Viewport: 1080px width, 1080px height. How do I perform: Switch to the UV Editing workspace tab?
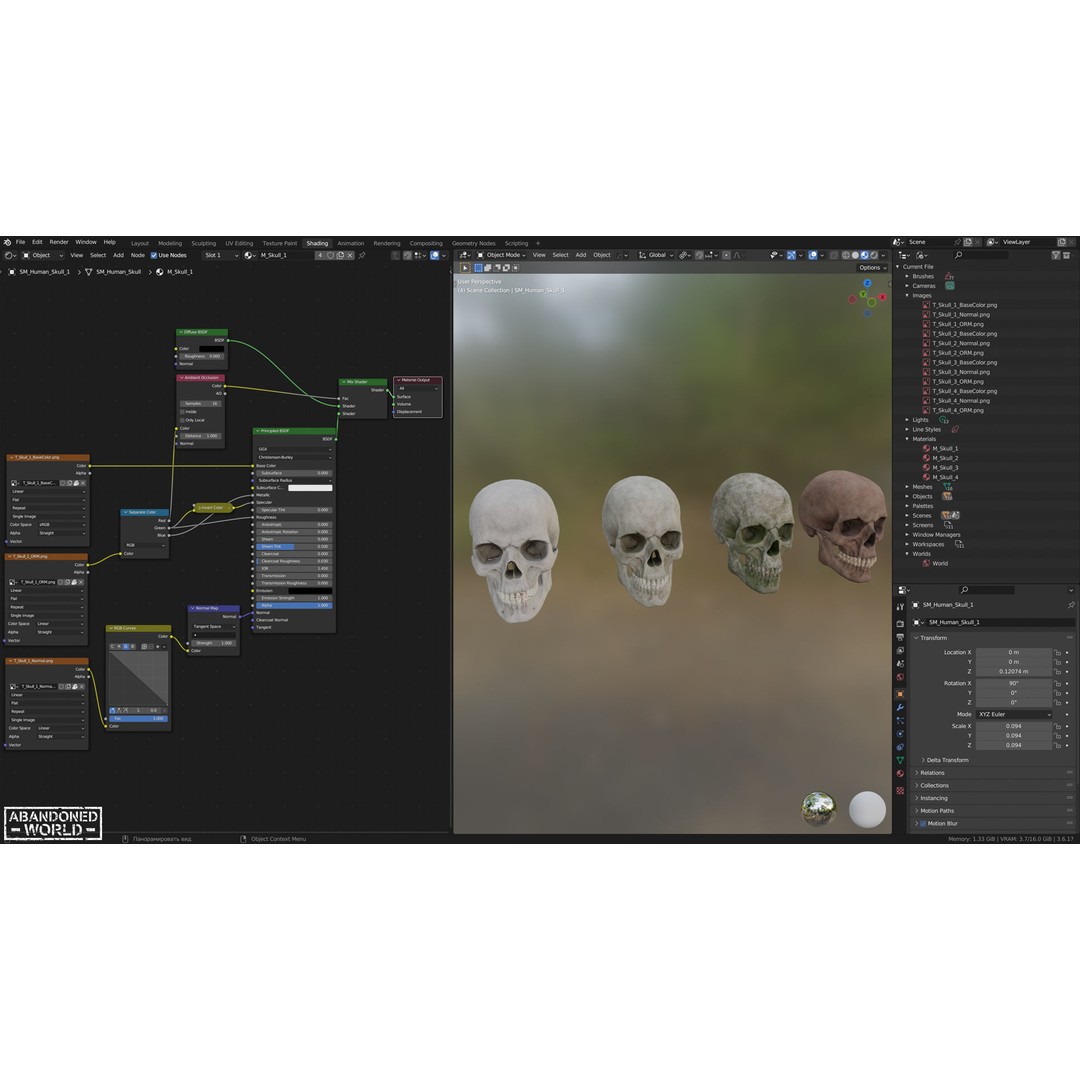pyautogui.click(x=239, y=243)
